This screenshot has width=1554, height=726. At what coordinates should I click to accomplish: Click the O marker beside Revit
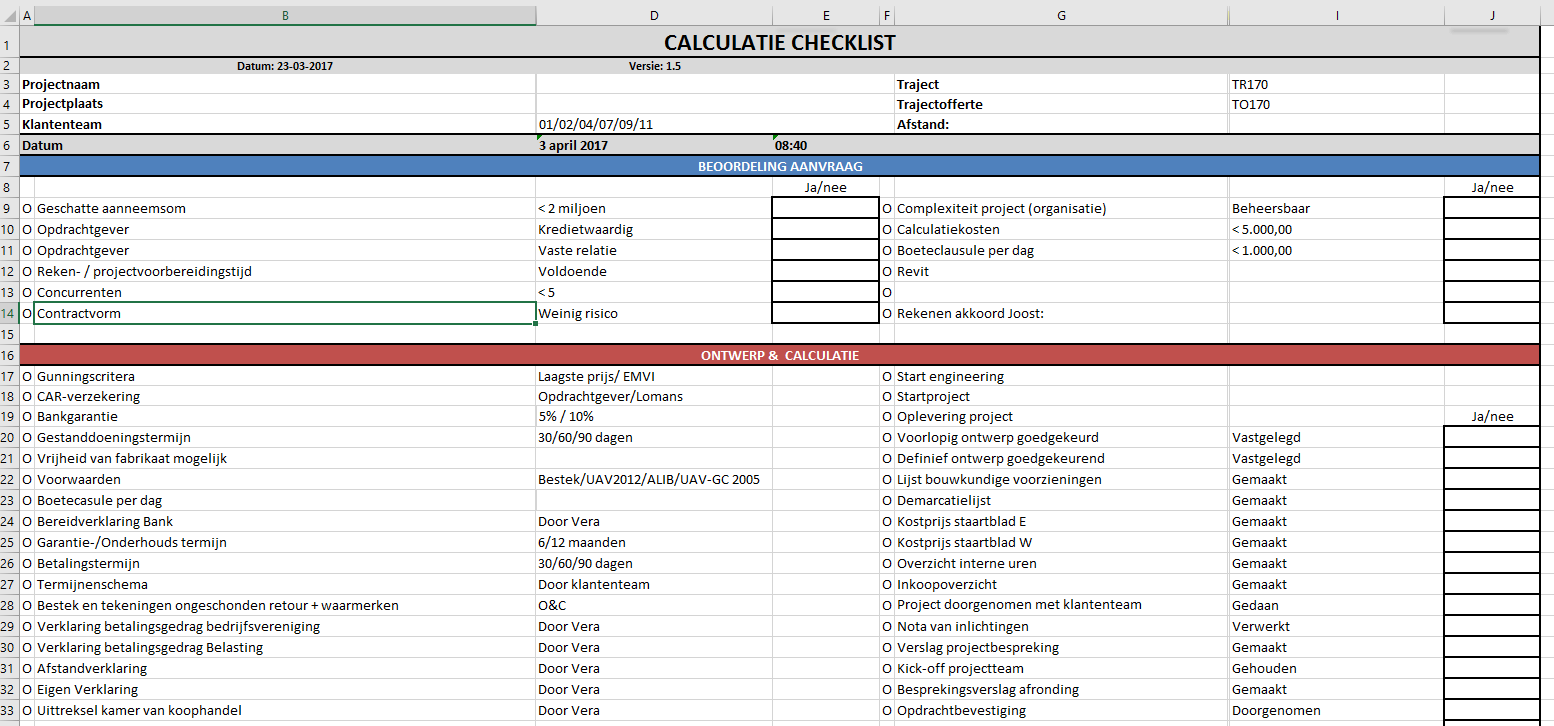[887, 271]
